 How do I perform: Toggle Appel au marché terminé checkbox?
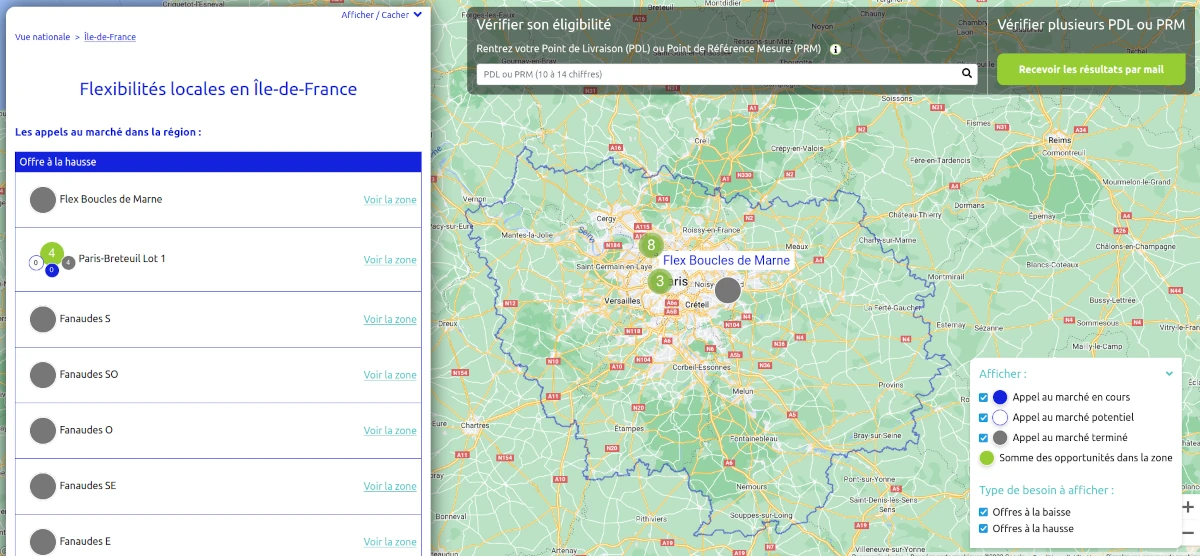click(x=984, y=437)
